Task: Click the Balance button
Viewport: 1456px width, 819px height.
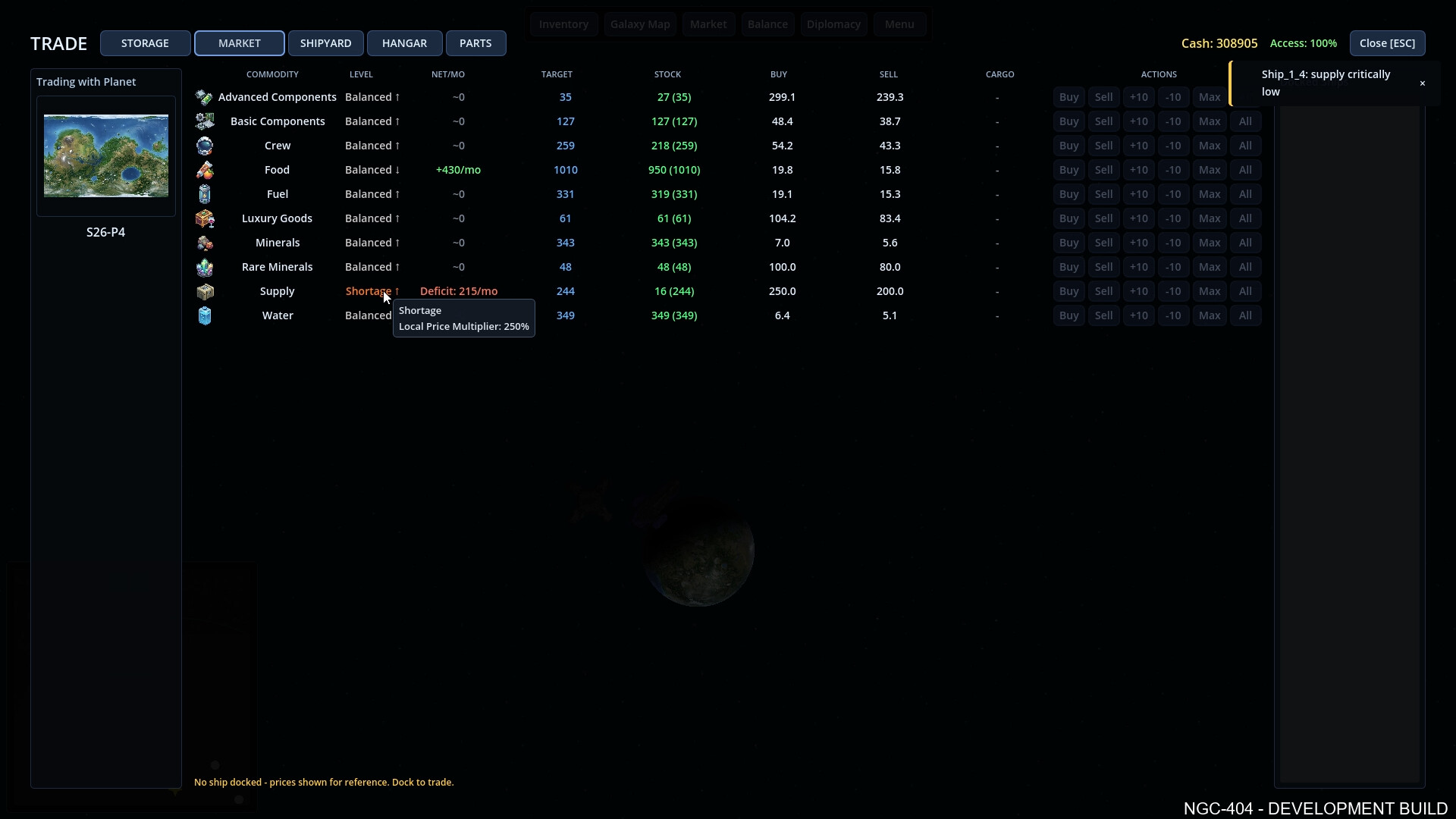Action: [x=767, y=24]
